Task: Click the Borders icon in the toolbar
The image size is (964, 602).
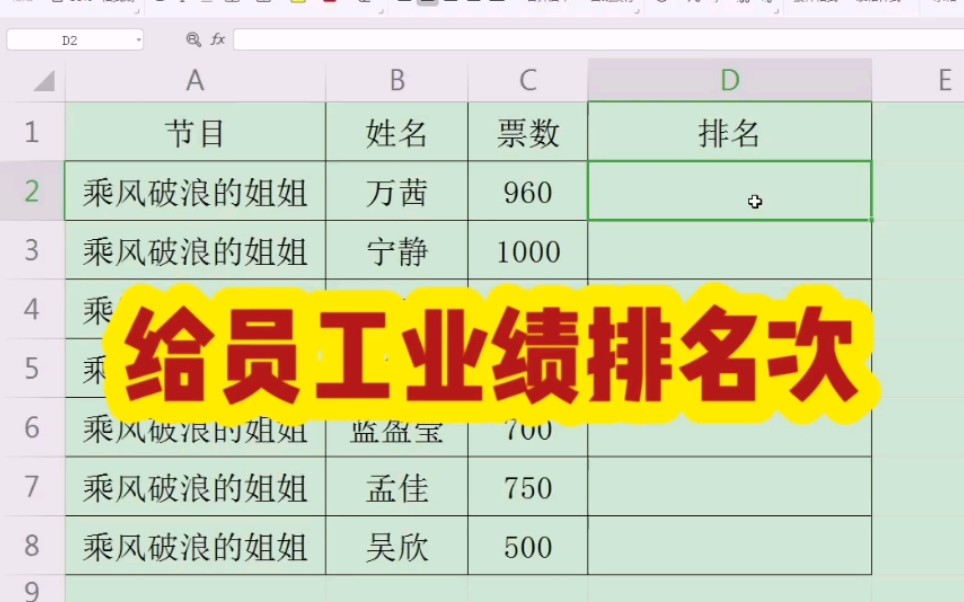Action: point(232,5)
